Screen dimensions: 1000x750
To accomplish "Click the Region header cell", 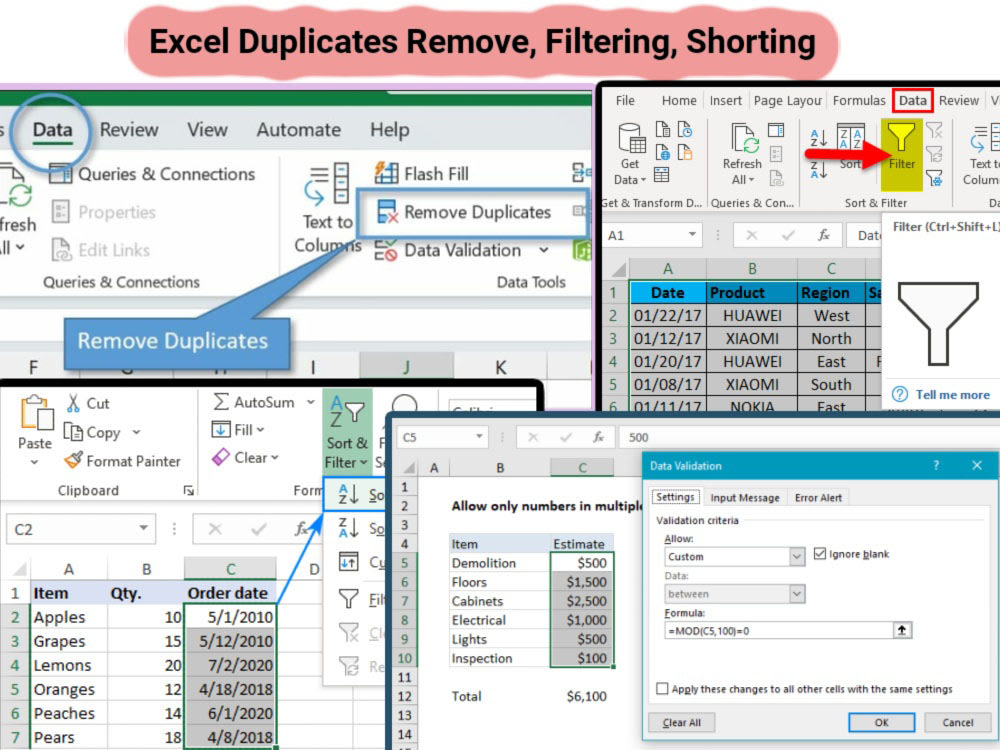I will coord(830,293).
